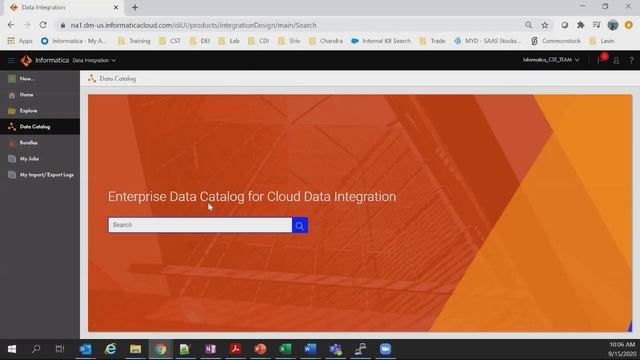Reload the page with refresh icon

43,25
